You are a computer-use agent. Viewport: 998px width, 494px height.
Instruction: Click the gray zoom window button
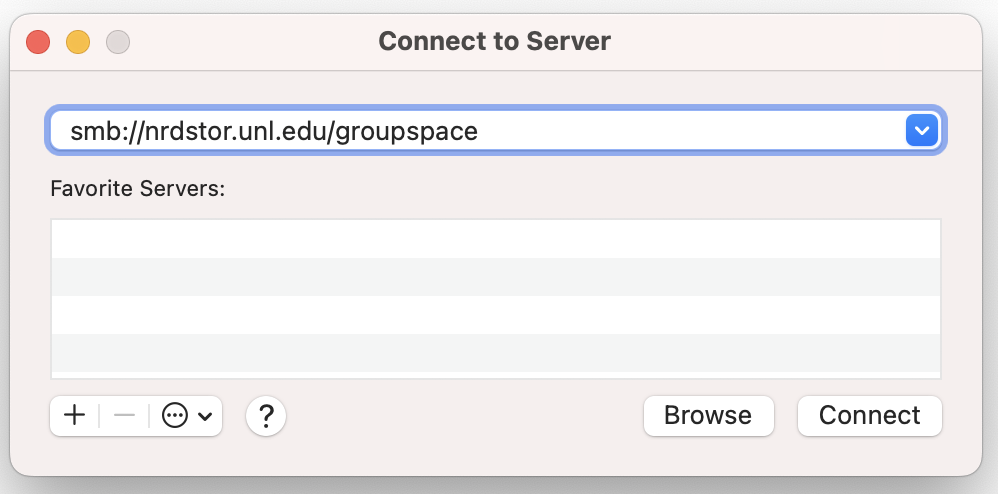pyautogui.click(x=118, y=42)
